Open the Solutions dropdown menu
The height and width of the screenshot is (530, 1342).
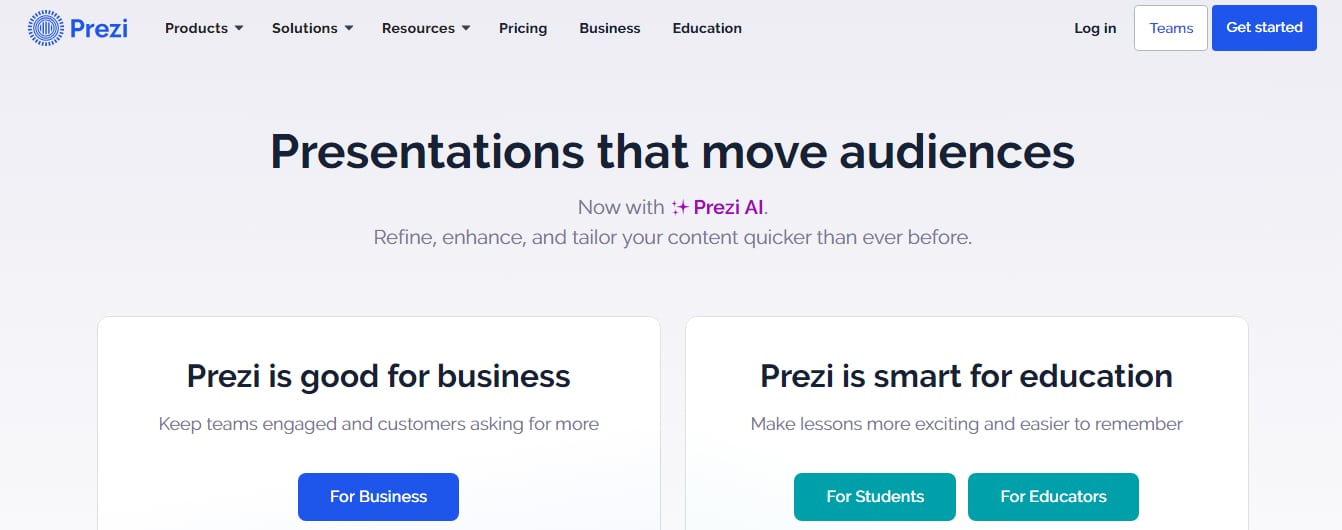click(x=312, y=28)
